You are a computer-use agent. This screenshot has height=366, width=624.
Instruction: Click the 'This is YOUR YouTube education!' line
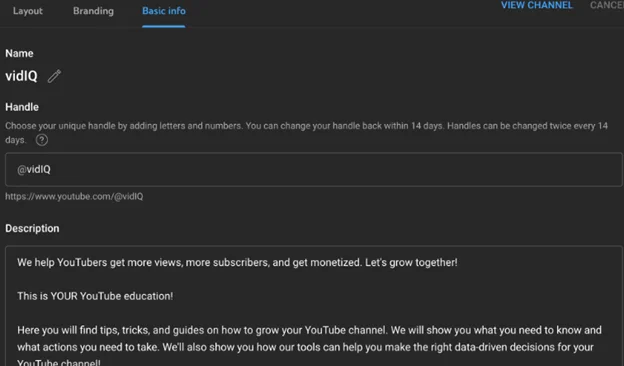[x=95, y=296]
